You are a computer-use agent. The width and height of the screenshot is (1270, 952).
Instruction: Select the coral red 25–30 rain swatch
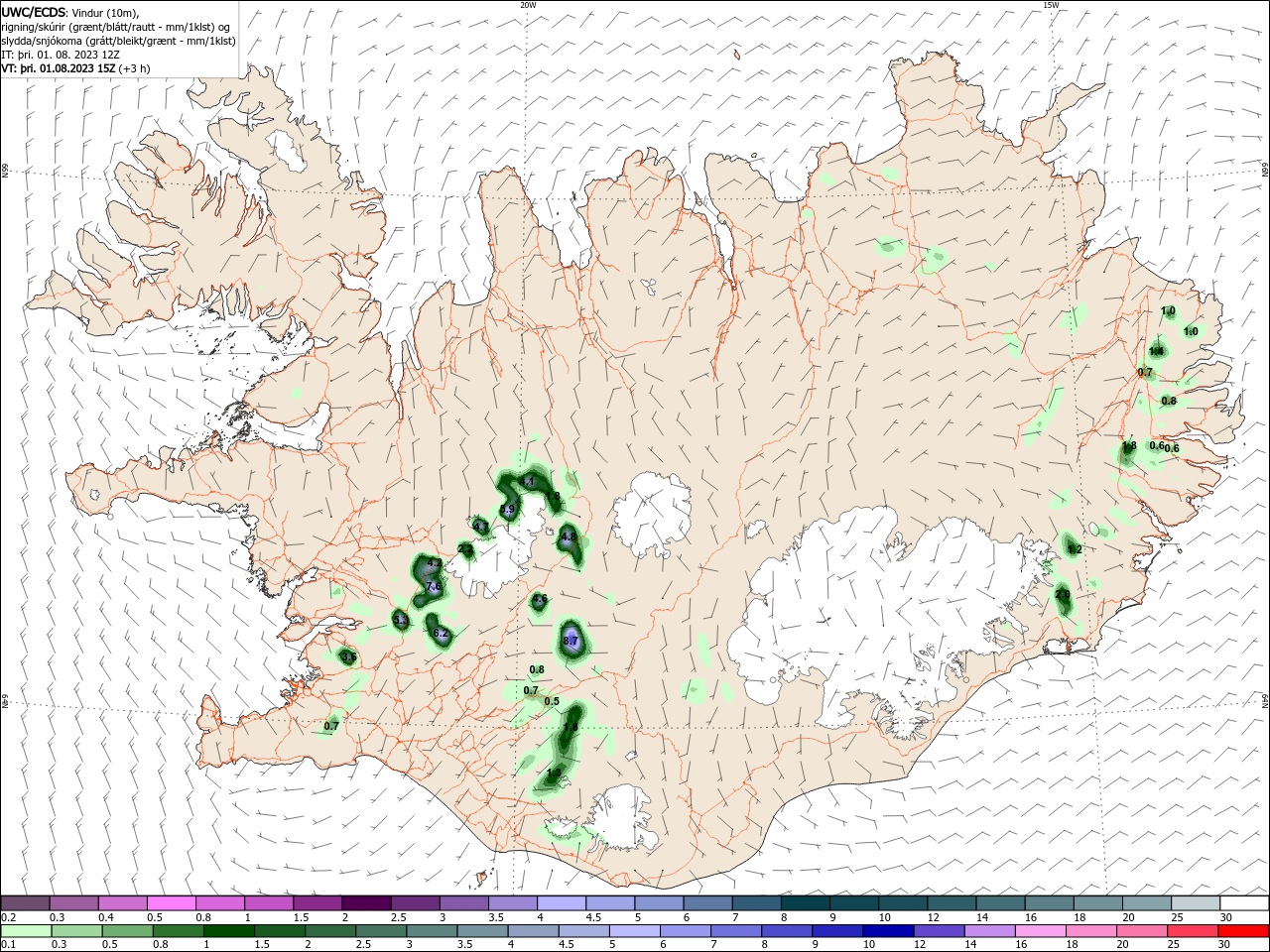point(1194,931)
